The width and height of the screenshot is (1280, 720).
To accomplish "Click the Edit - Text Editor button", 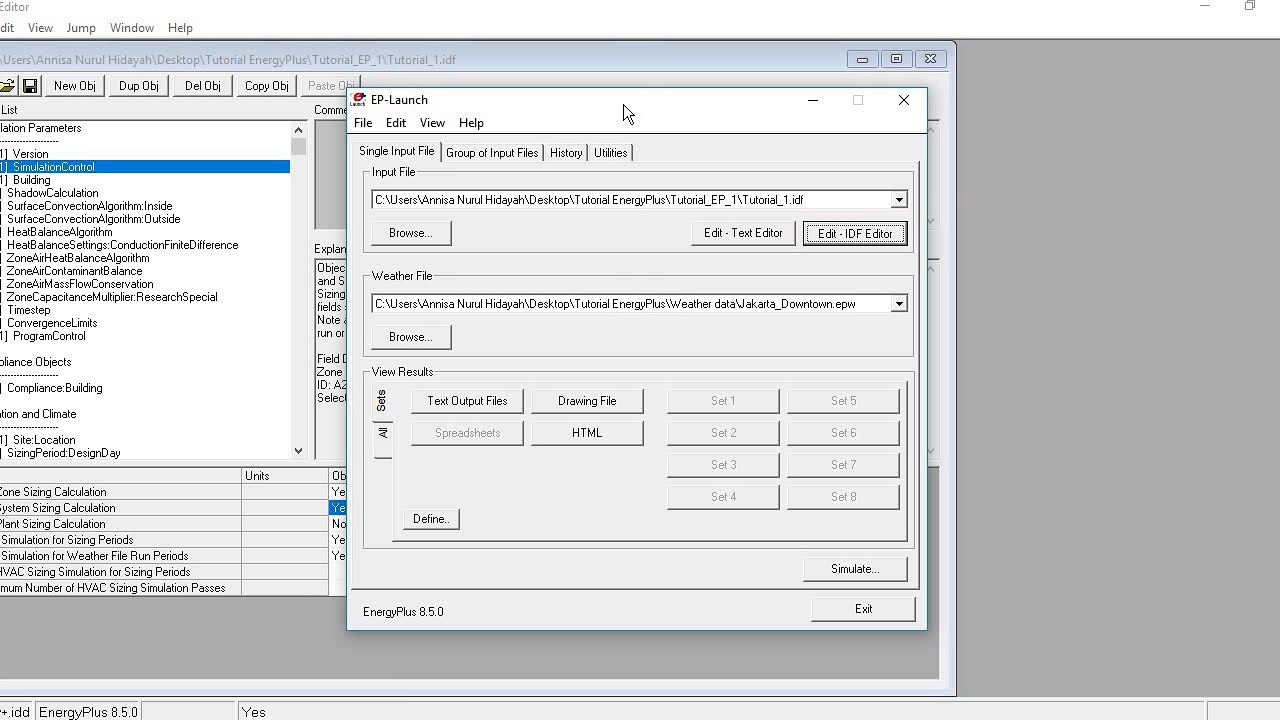I will tap(743, 233).
